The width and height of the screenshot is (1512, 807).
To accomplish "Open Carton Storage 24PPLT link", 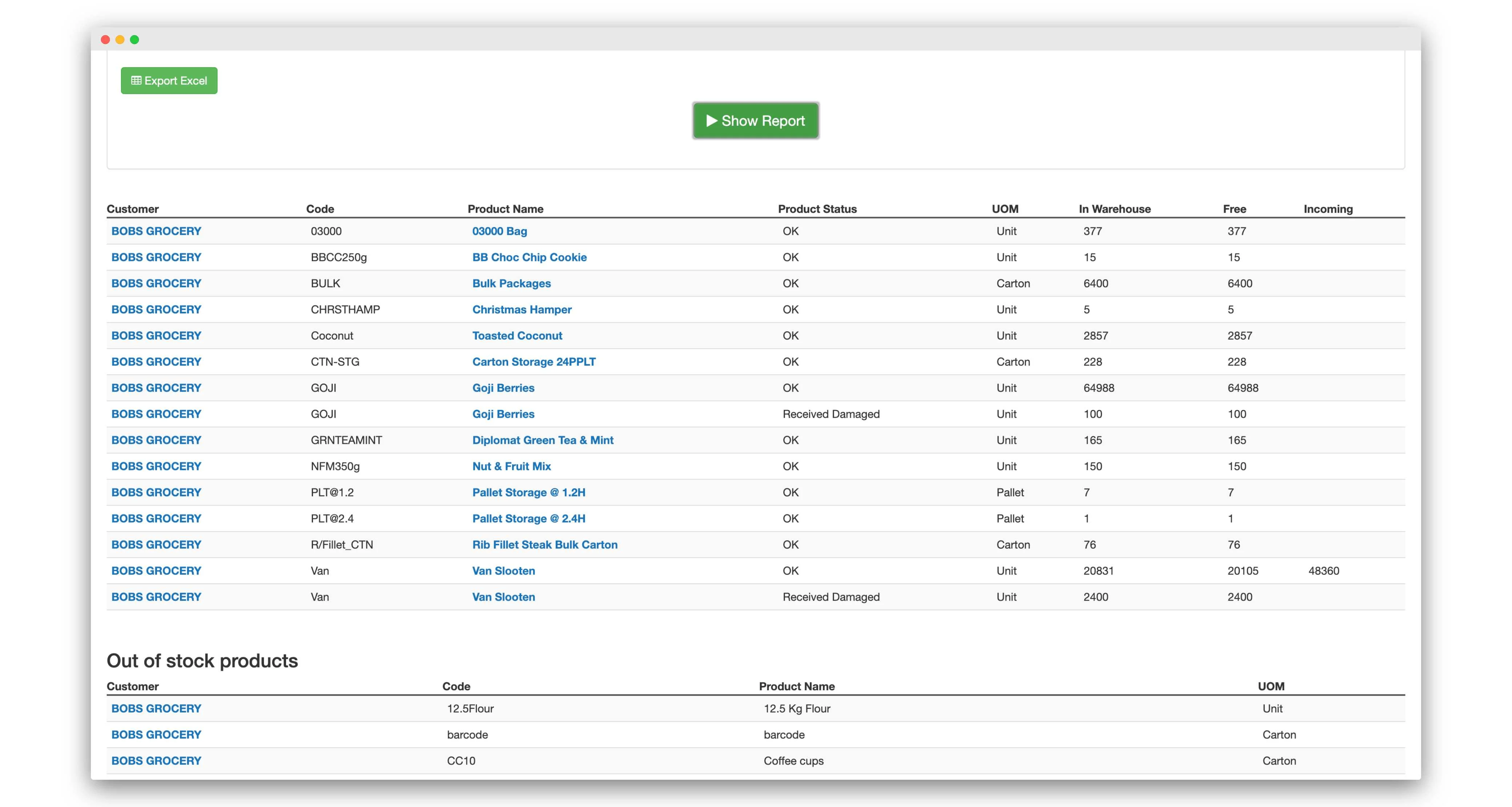I will point(534,362).
